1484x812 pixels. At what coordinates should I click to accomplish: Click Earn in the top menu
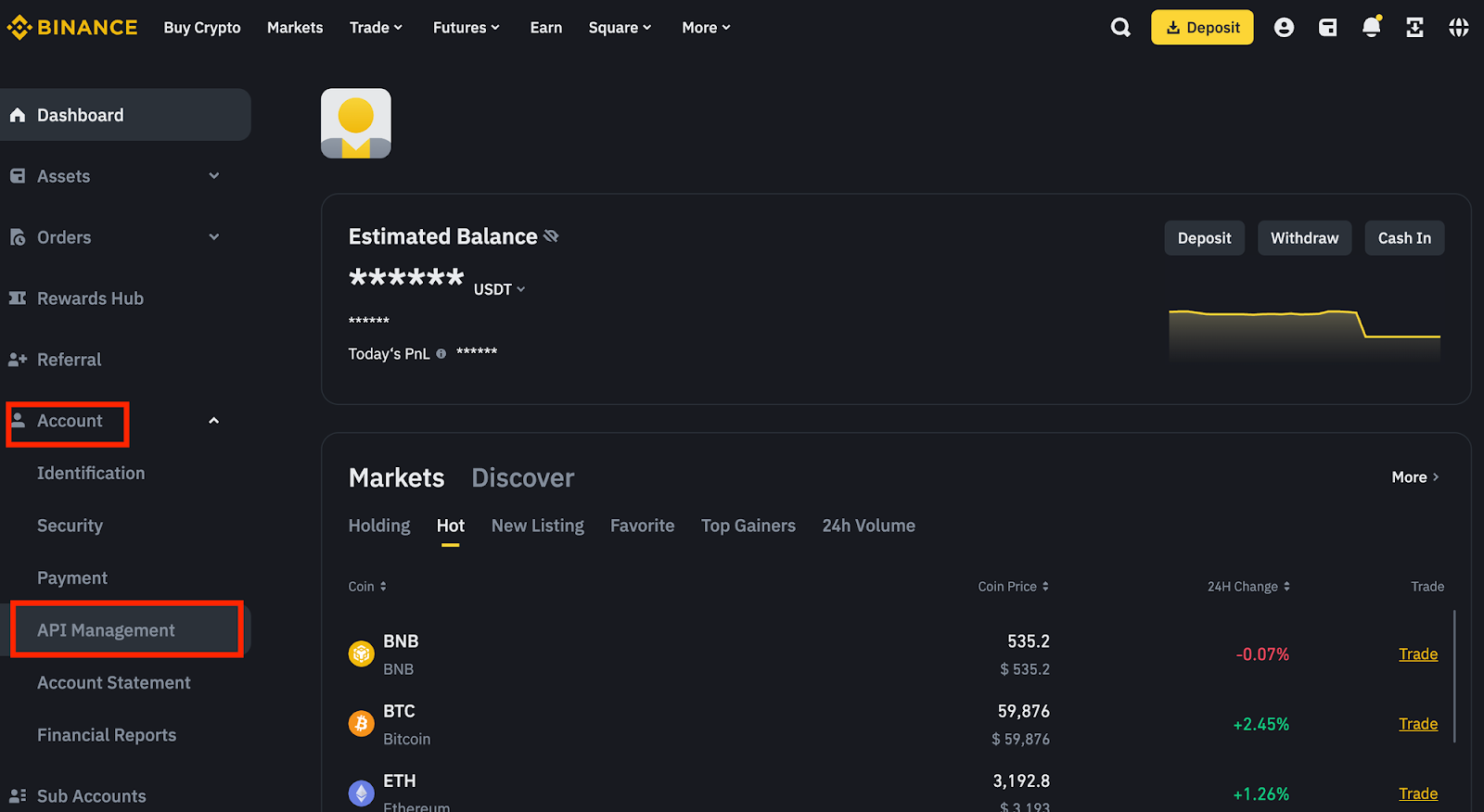click(546, 28)
